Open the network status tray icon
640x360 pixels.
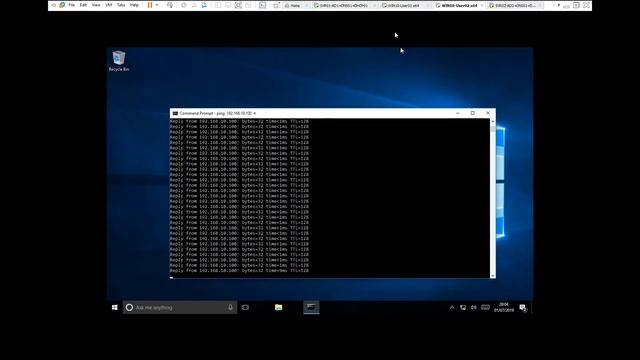pos(463,307)
